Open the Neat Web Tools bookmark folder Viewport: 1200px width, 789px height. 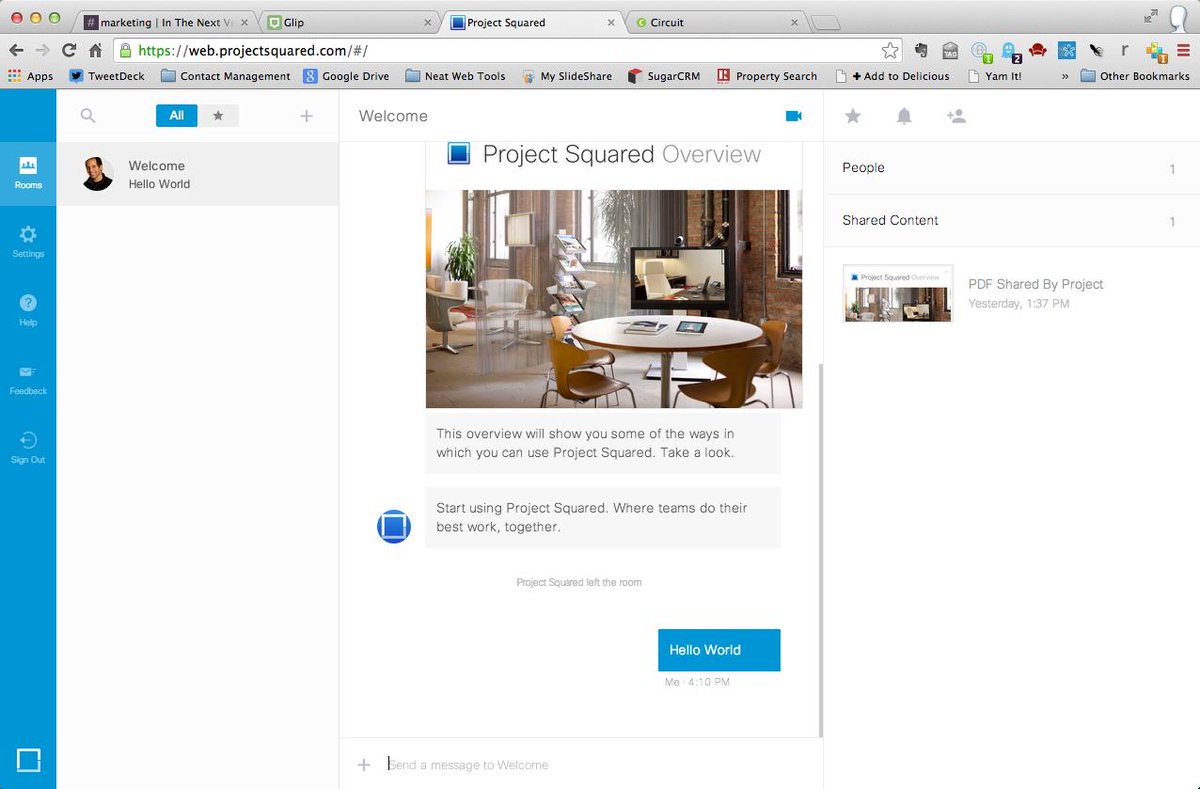pos(455,76)
